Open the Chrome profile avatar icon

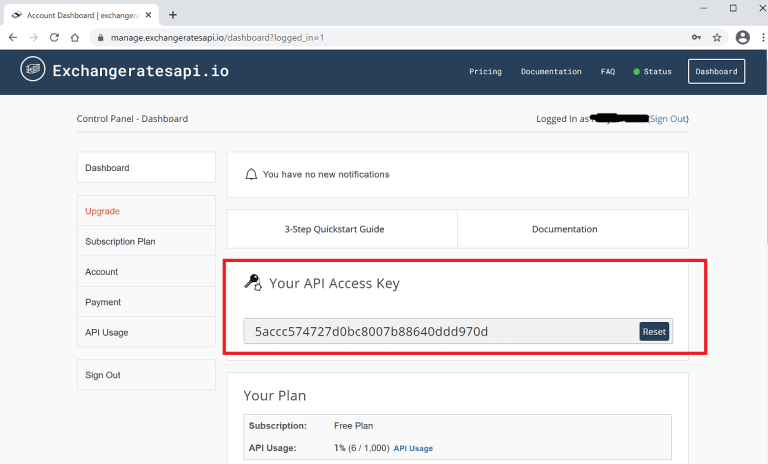[x=743, y=38]
